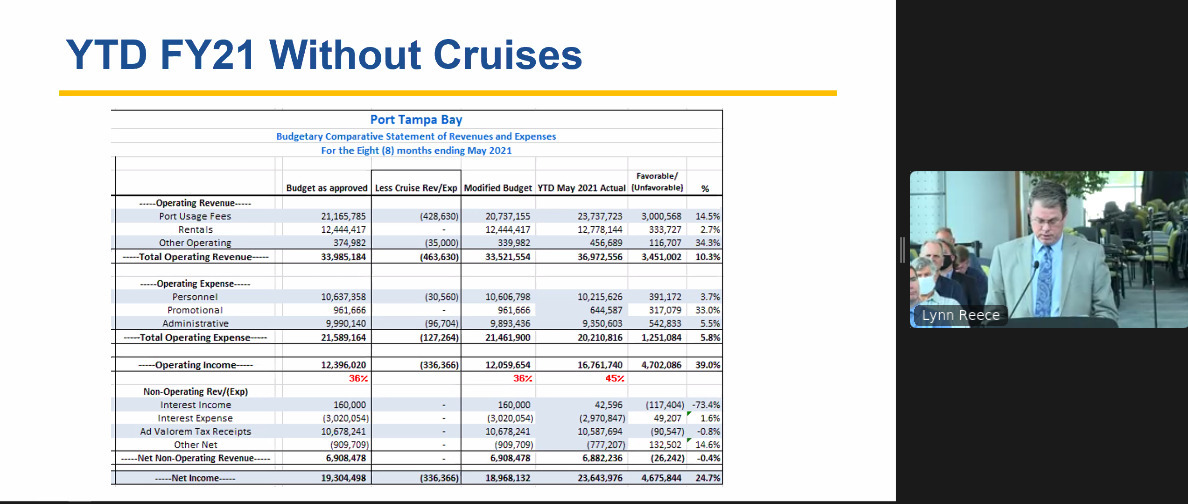Click the Modified Budget column header
1188x504 pixels.
[x=498, y=188]
